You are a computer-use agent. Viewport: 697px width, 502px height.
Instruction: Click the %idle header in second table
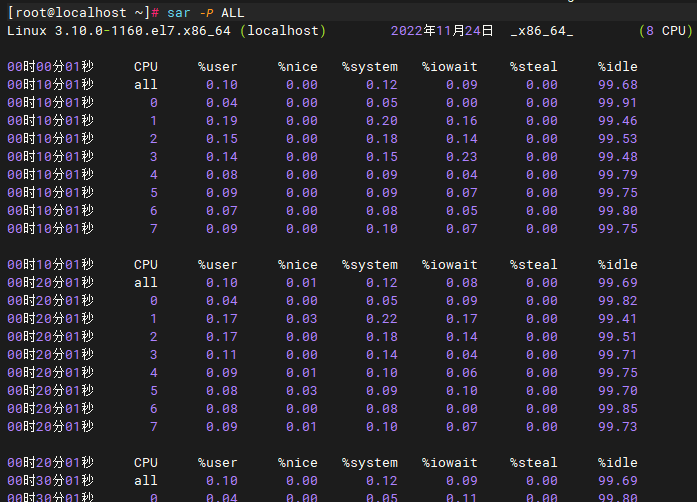[617, 265]
